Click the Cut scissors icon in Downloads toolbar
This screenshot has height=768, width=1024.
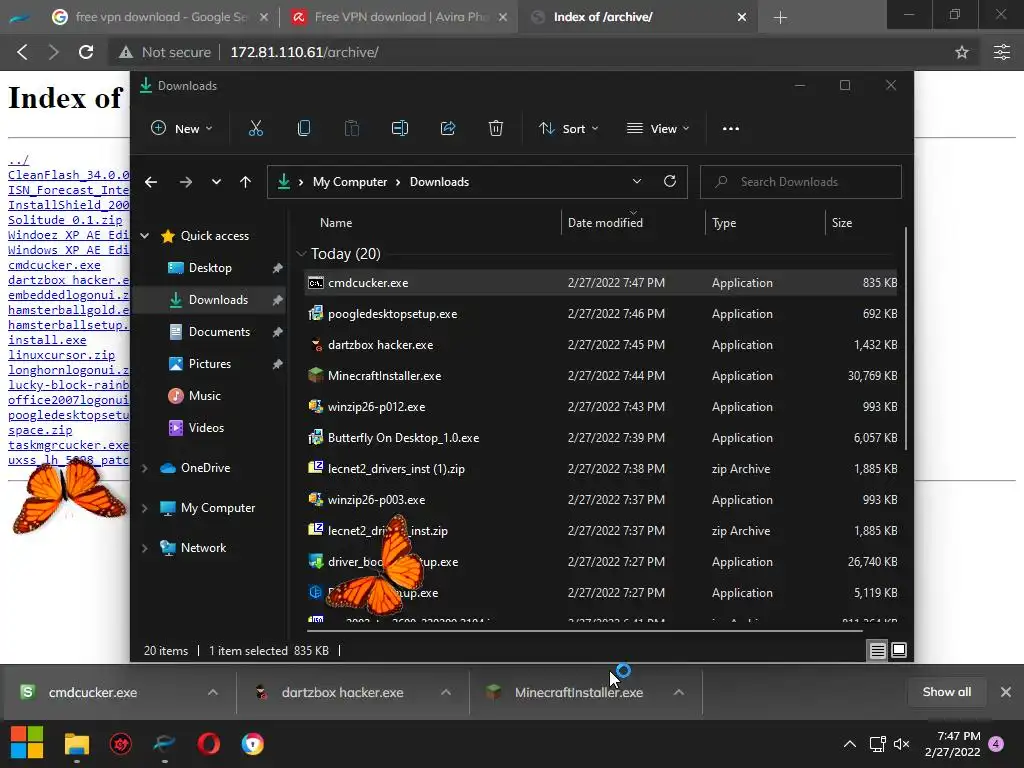(x=255, y=129)
